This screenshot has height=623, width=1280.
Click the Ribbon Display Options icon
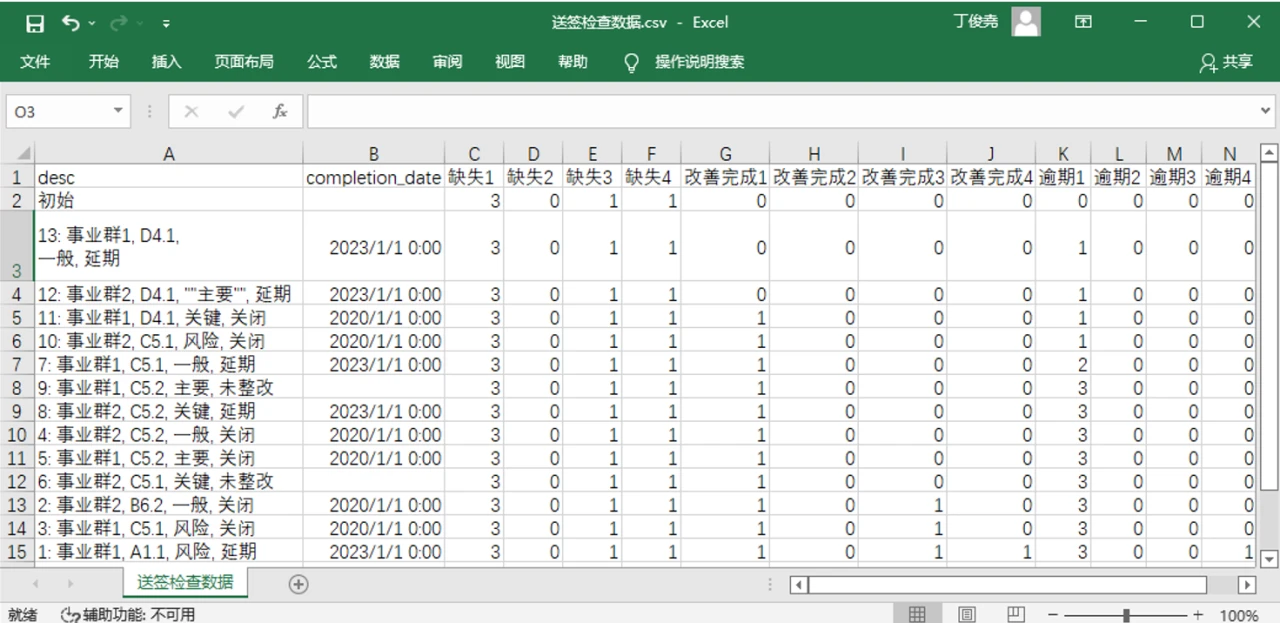coord(1083,22)
